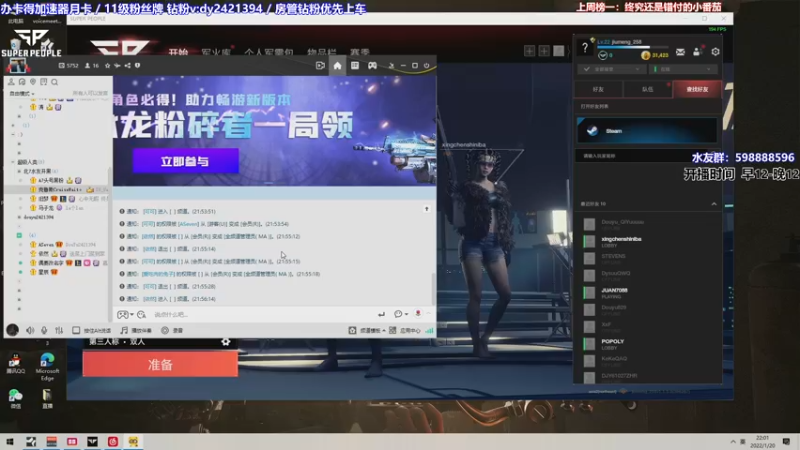This screenshot has height=450, width=800.
Task: Click the star favorite icon in YY header
Action: [107, 66]
